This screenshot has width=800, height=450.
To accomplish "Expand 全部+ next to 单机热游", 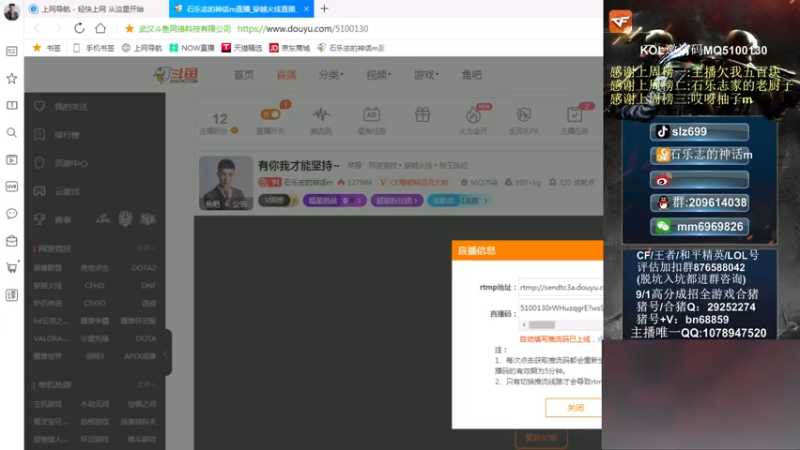I will (145, 384).
